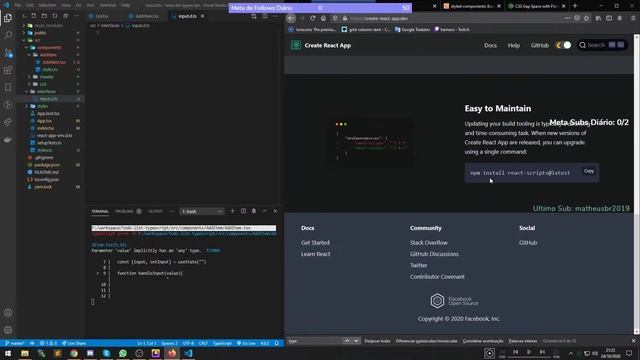This screenshot has height=360, width=640.
Task: Expand the styles folder
Action: [x=42, y=106]
